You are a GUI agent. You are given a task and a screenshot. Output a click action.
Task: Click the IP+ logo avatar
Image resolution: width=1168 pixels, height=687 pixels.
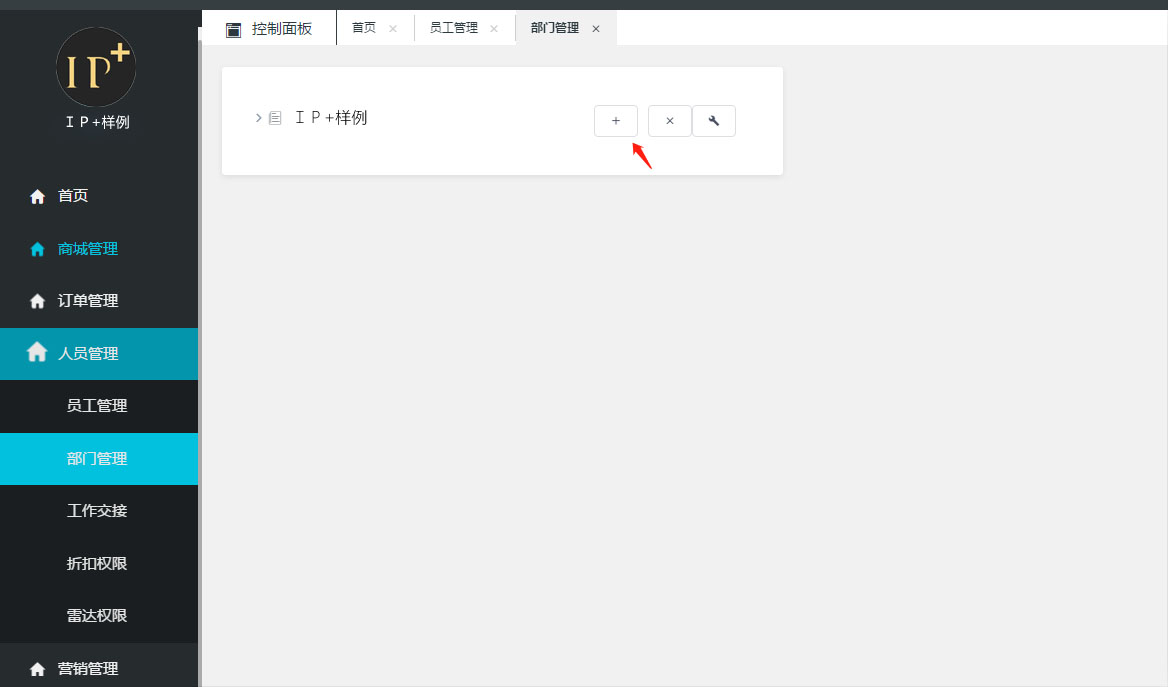coord(96,67)
